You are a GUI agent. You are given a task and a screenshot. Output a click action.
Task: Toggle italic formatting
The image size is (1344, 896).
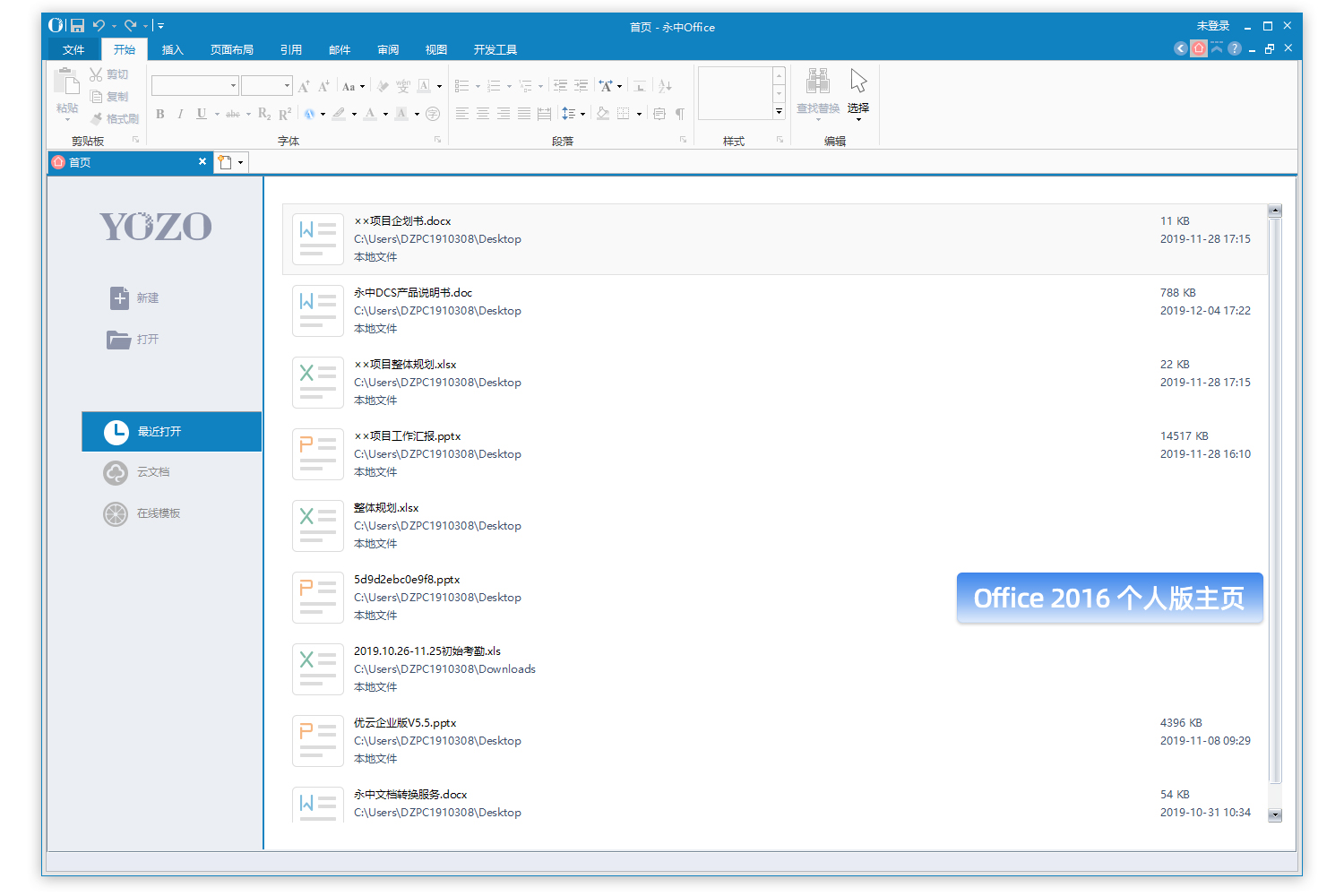tap(180, 114)
